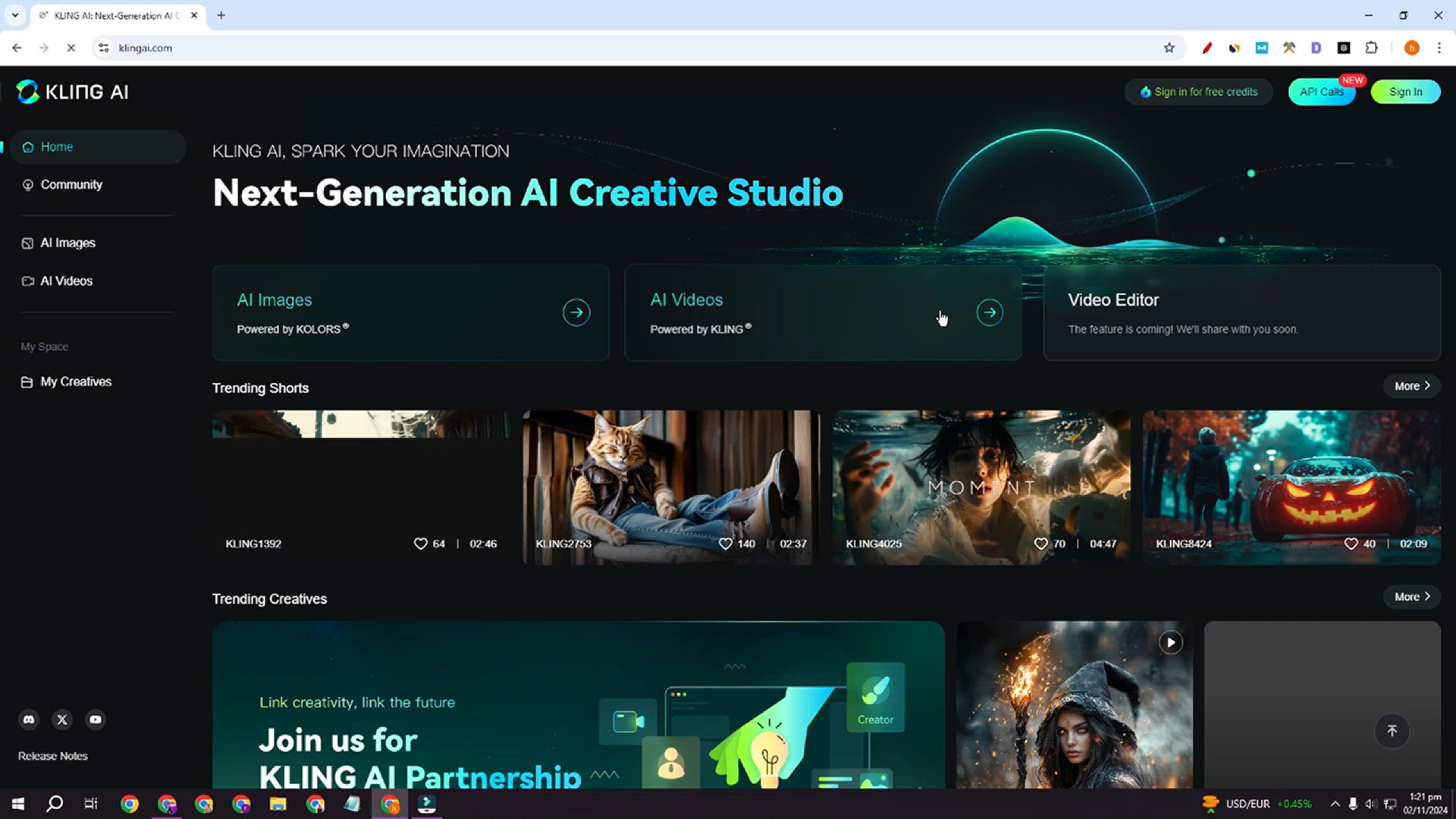Show hidden system tray icons

[x=1335, y=804]
